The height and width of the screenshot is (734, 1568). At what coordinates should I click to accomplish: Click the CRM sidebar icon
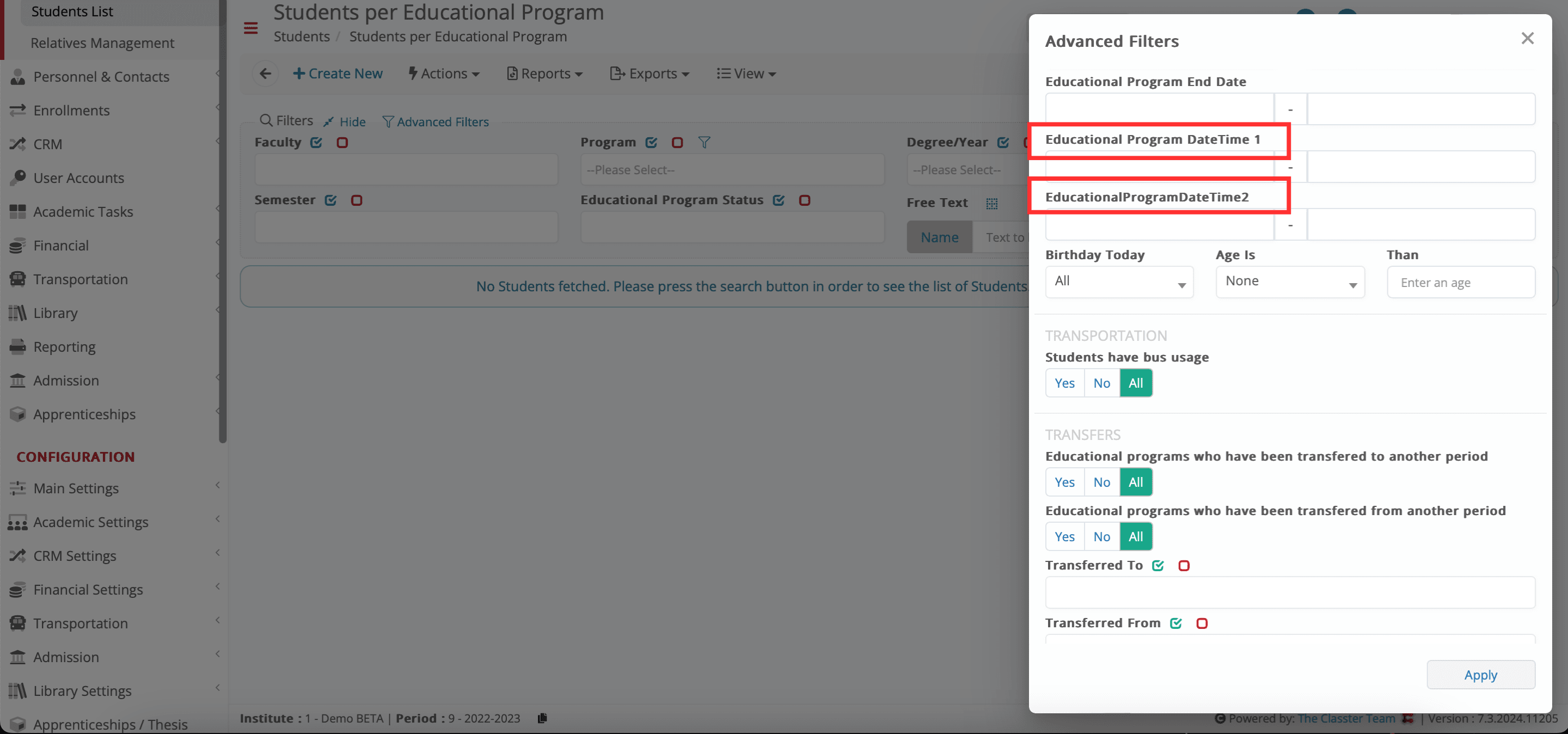coord(17,144)
